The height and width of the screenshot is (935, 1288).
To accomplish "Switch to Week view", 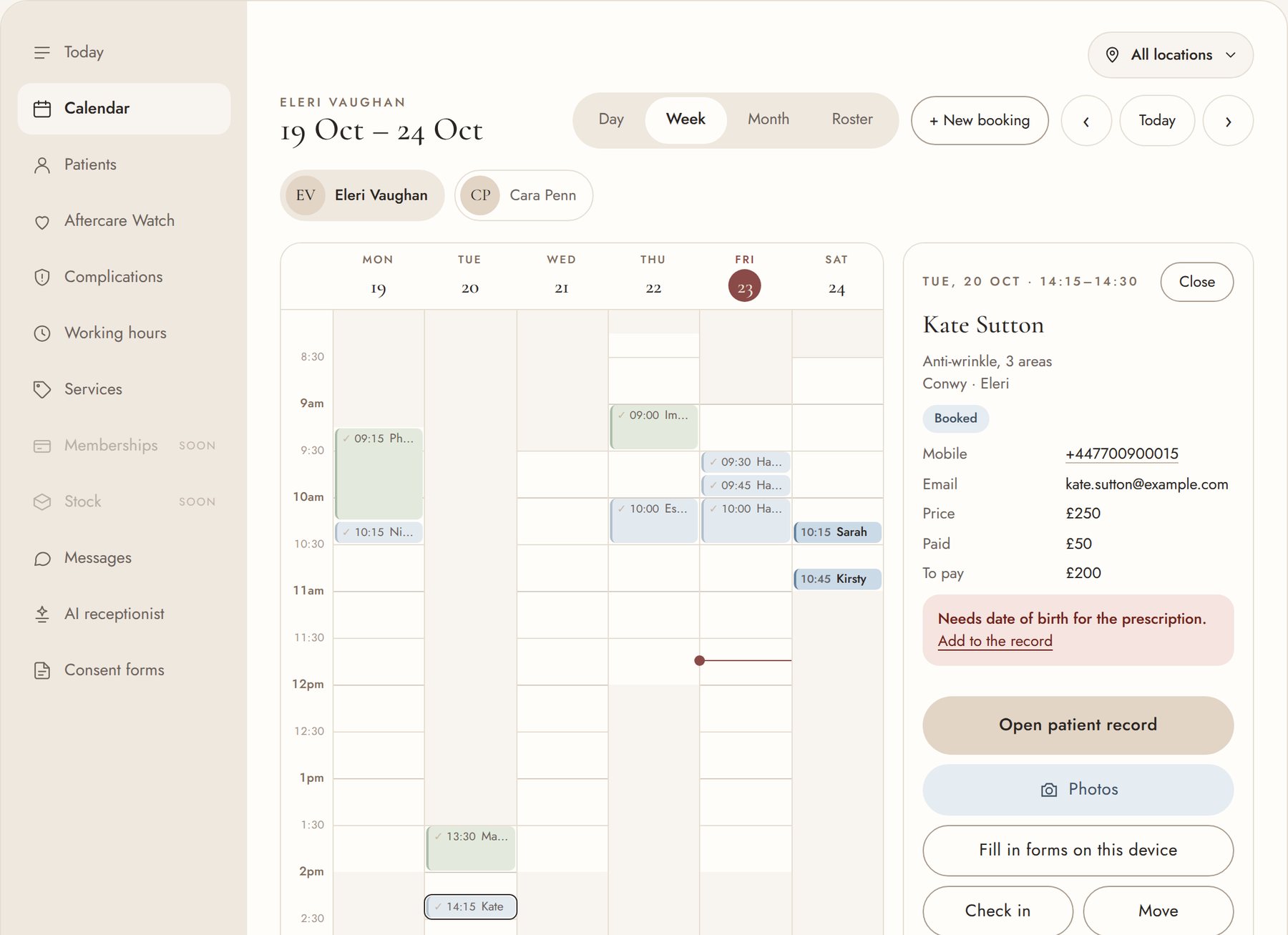I will [x=686, y=119].
